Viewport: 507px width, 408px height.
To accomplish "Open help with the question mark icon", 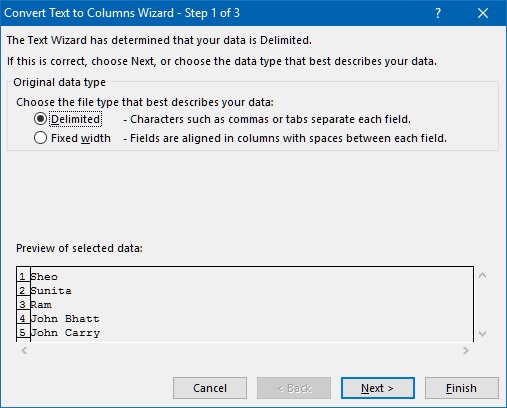I will [x=438, y=13].
